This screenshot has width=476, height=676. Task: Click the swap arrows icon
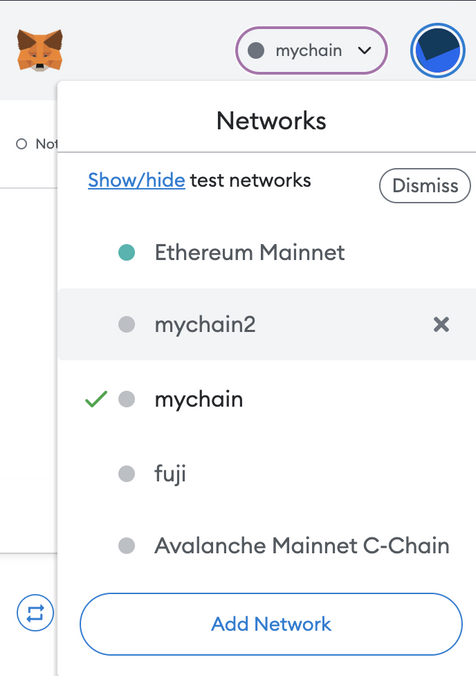[x=35, y=613]
